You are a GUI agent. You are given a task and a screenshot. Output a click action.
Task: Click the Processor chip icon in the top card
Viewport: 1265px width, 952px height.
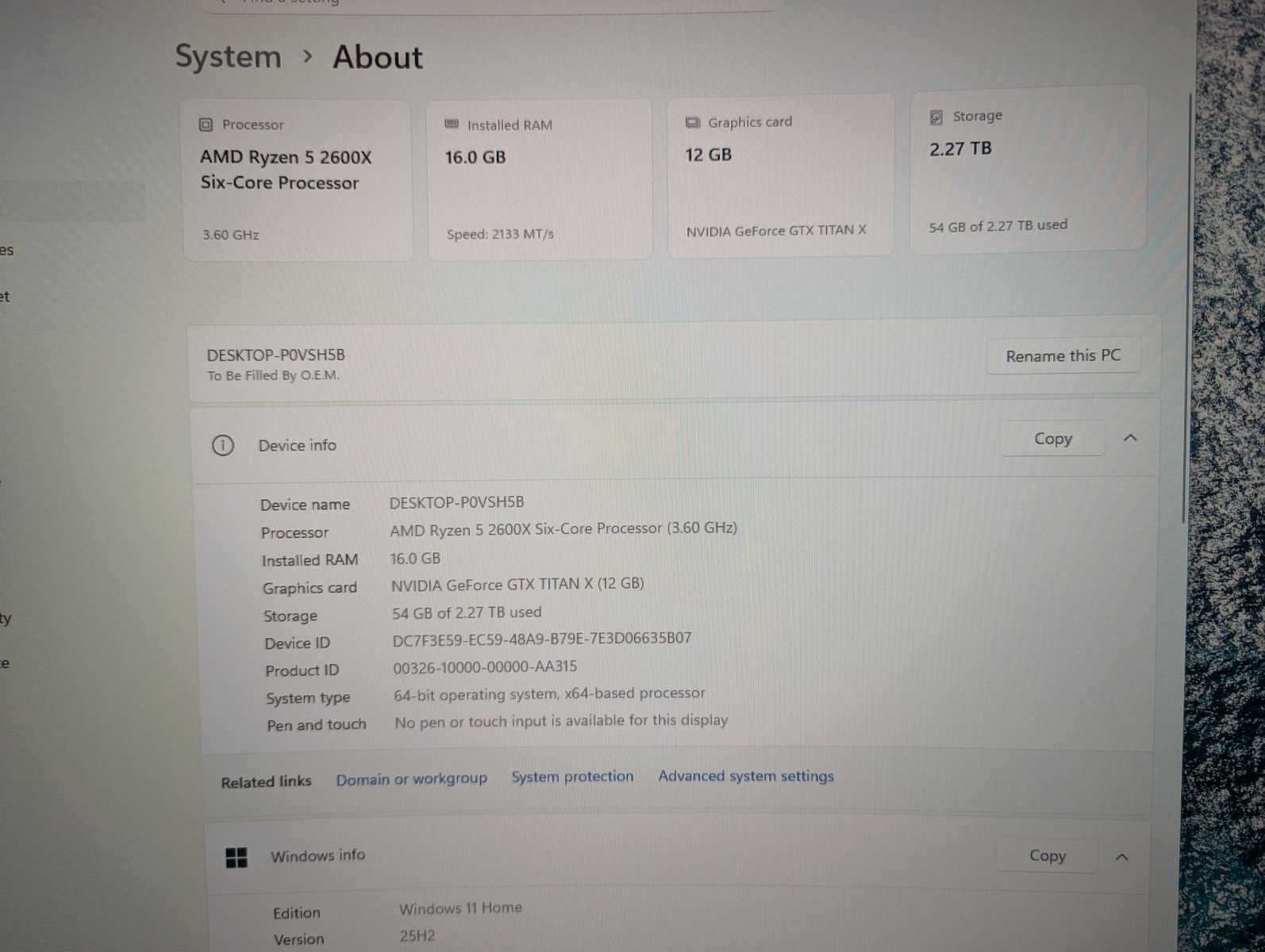(x=206, y=125)
